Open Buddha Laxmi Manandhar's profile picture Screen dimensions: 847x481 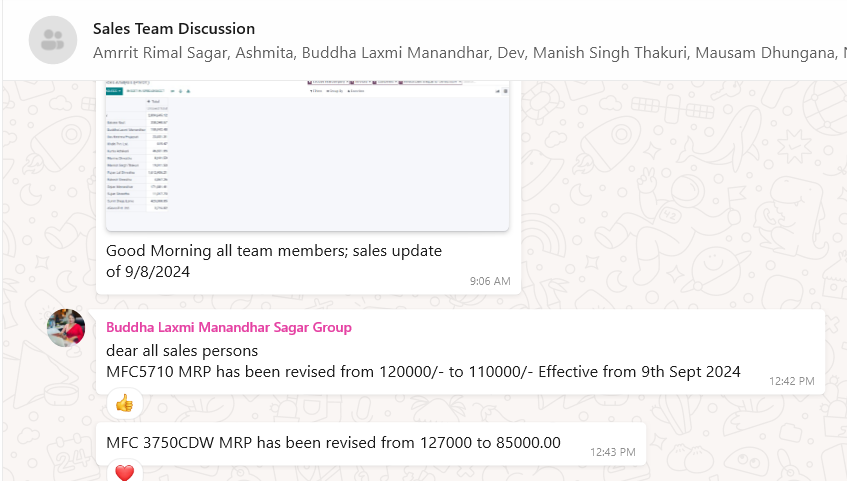pyautogui.click(x=66, y=328)
